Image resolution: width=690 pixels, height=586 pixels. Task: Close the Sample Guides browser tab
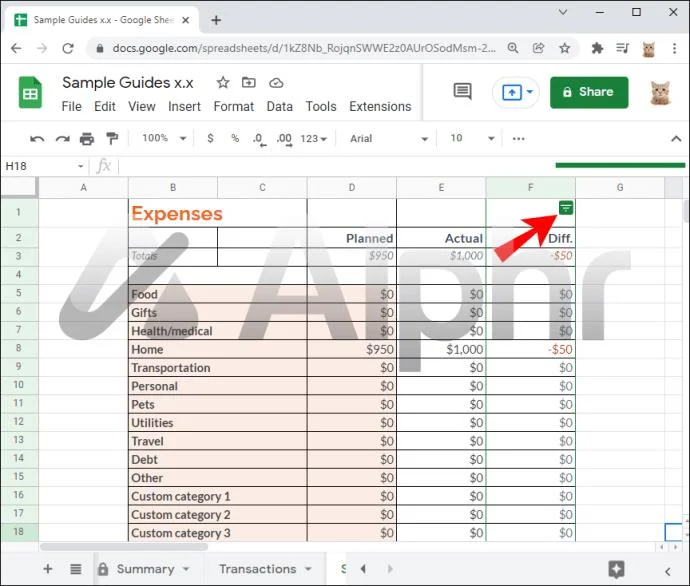tap(186, 20)
